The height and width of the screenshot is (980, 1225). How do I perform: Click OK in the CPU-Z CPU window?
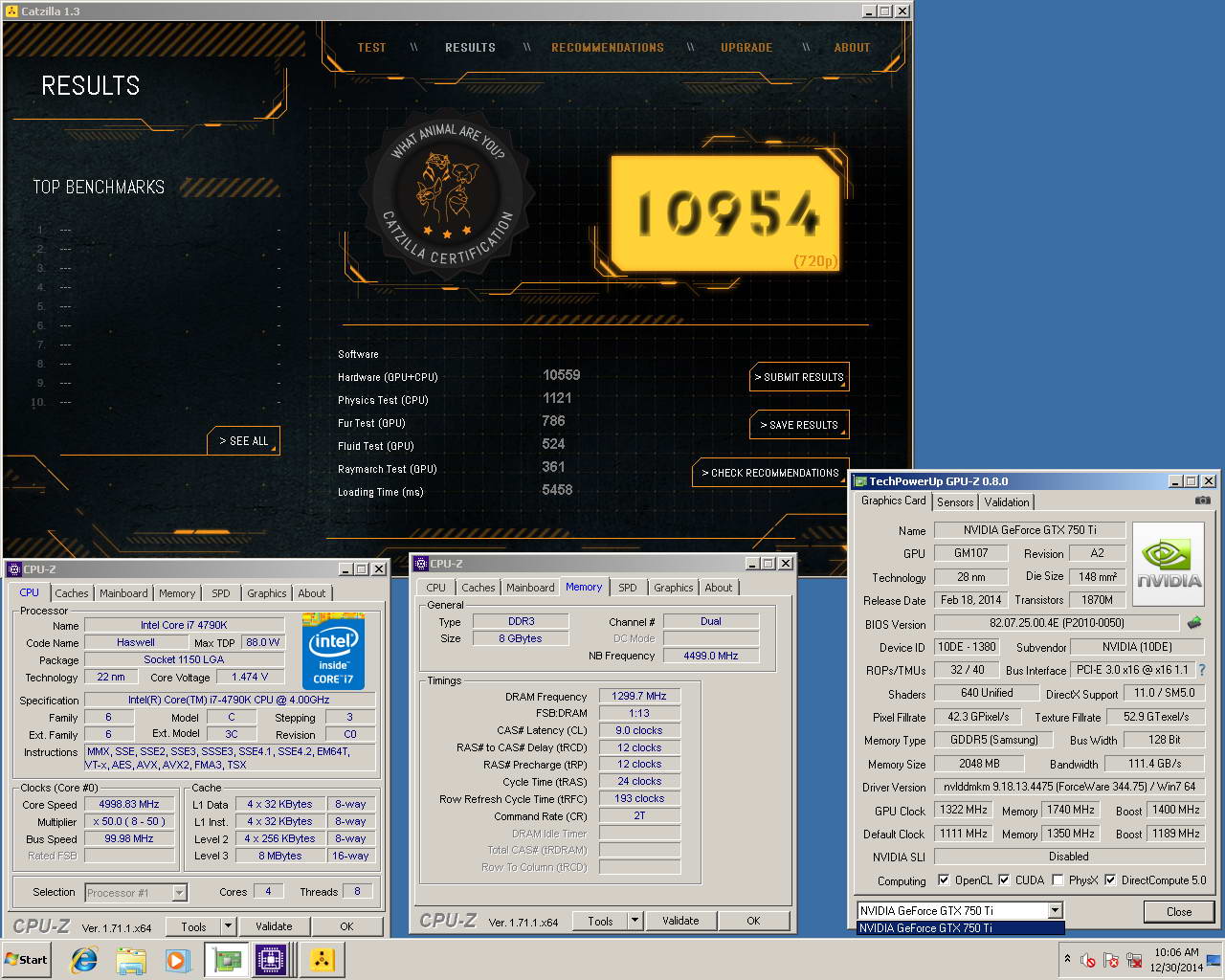[x=346, y=926]
